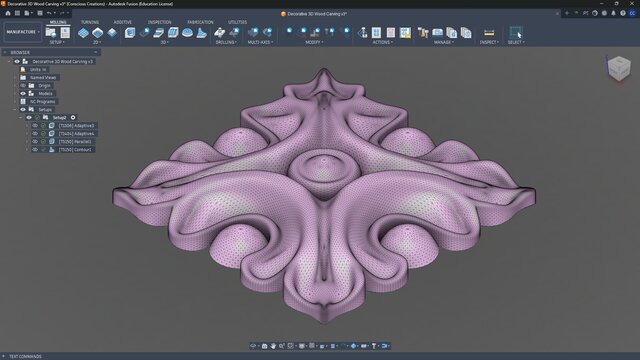
Task: Click the New Setup icon
Action: click(51, 32)
